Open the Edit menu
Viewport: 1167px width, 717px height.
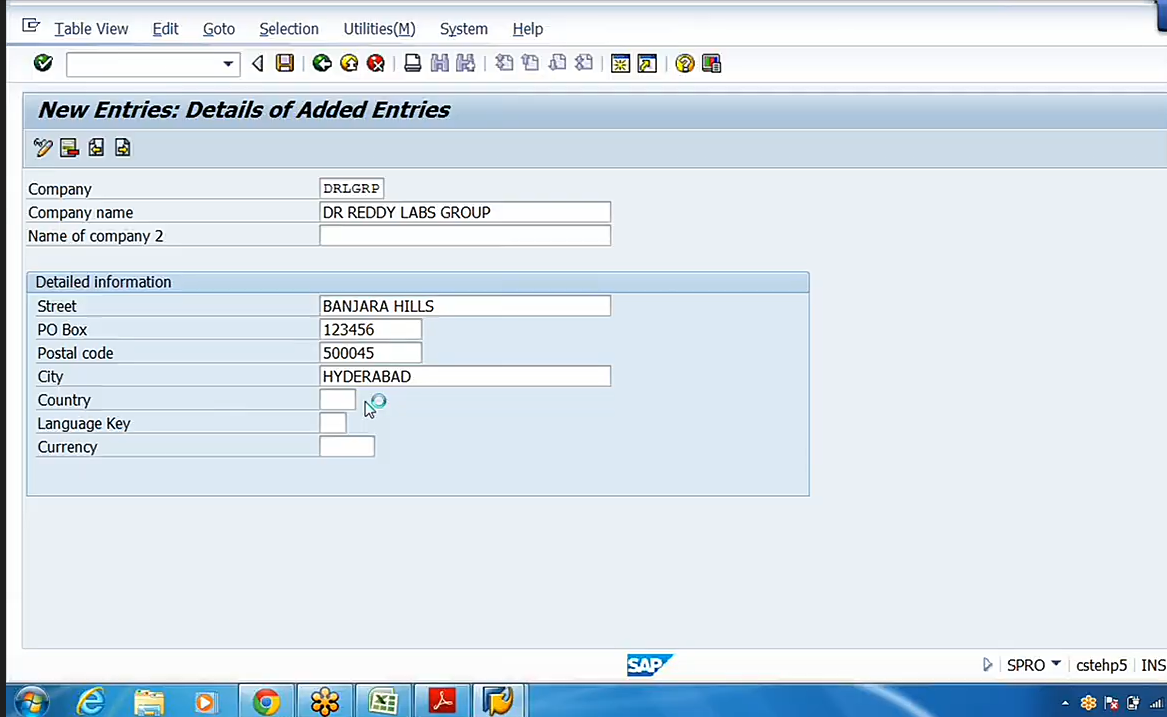[165, 29]
